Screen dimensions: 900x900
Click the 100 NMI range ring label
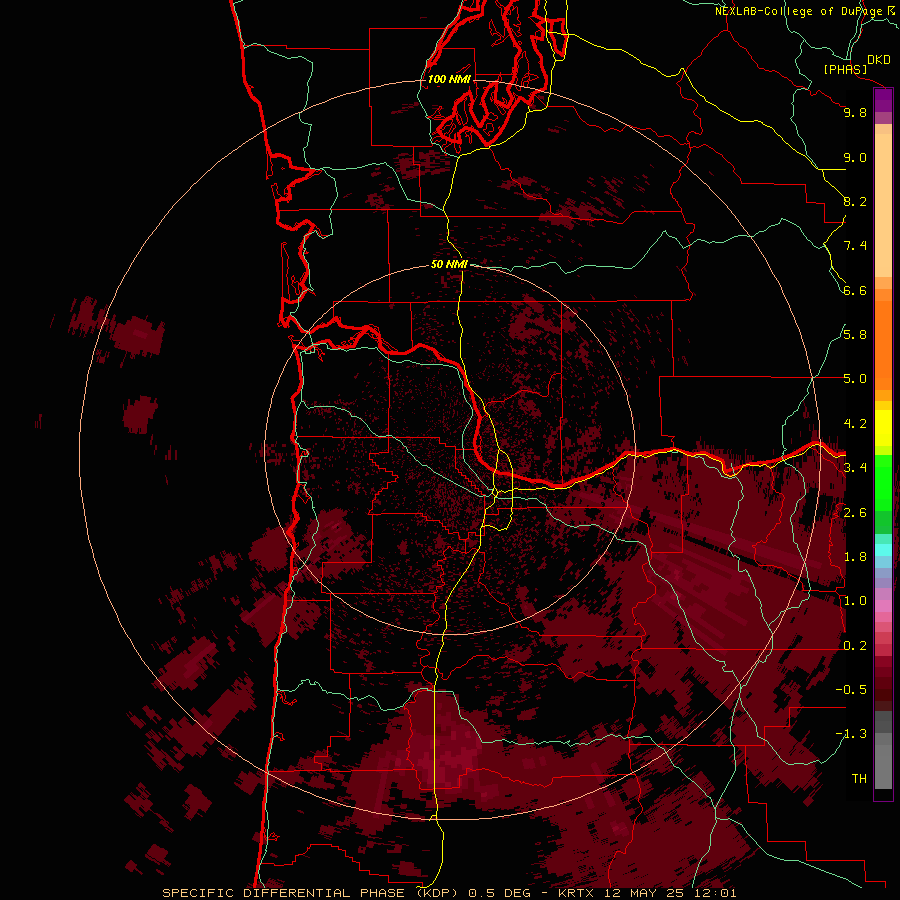[449, 79]
